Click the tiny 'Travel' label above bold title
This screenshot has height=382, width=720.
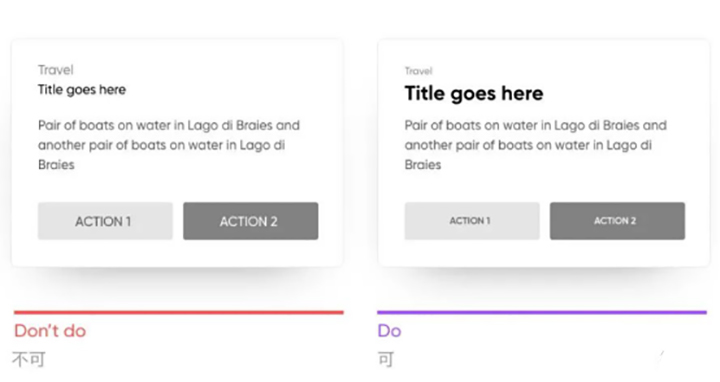pos(418,71)
